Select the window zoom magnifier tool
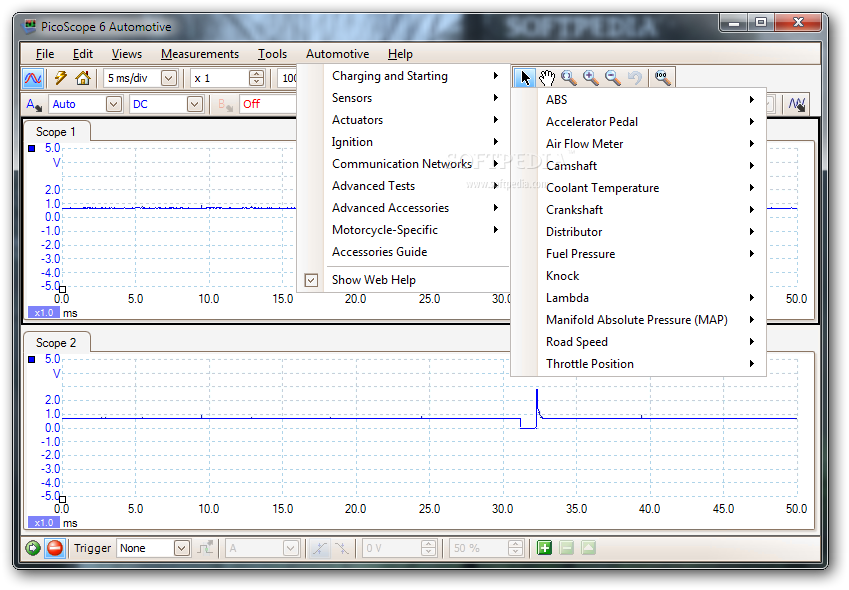Viewport: 849px width, 590px height. 569,78
